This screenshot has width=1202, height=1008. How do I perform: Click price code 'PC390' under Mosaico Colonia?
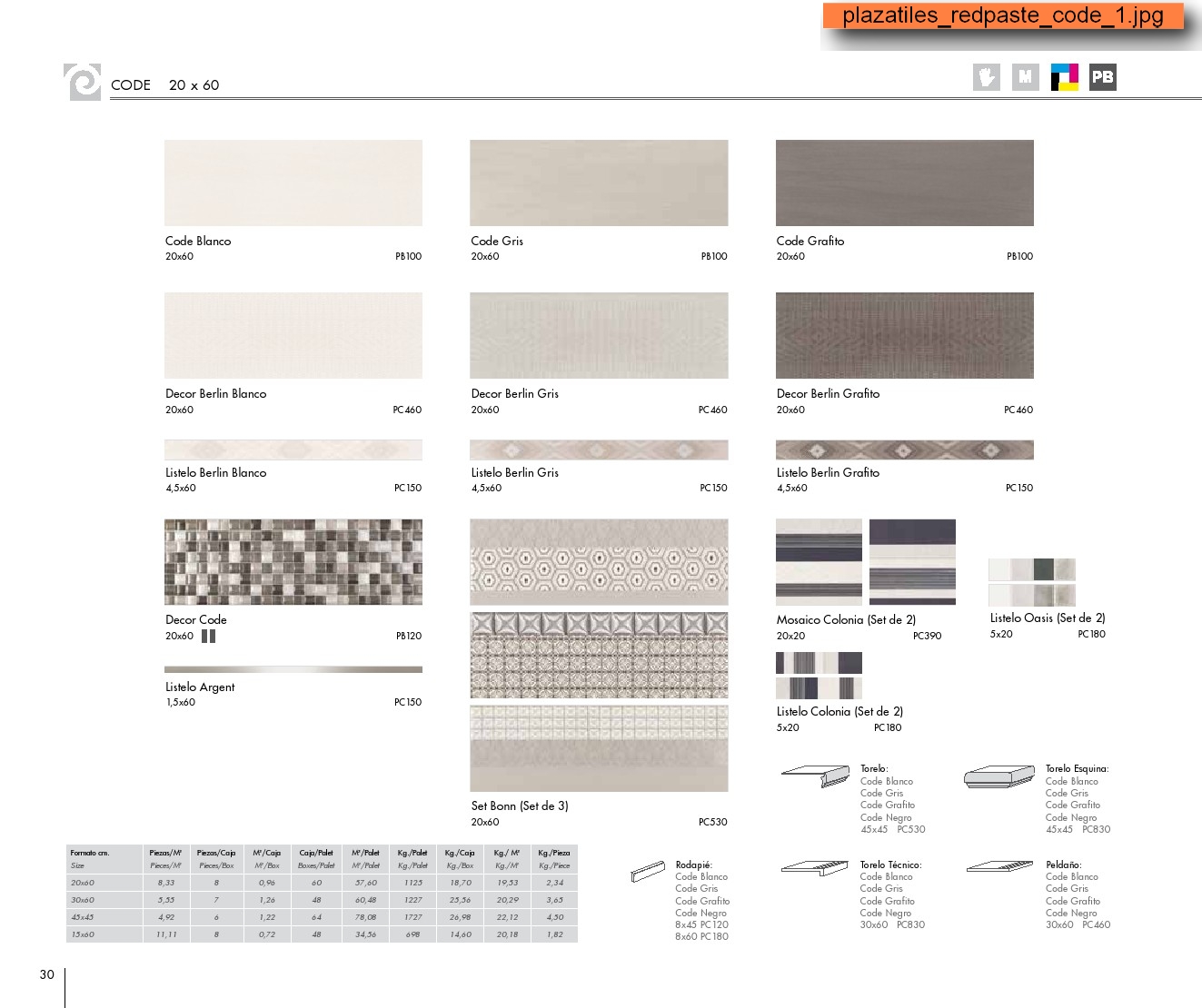[x=928, y=636]
